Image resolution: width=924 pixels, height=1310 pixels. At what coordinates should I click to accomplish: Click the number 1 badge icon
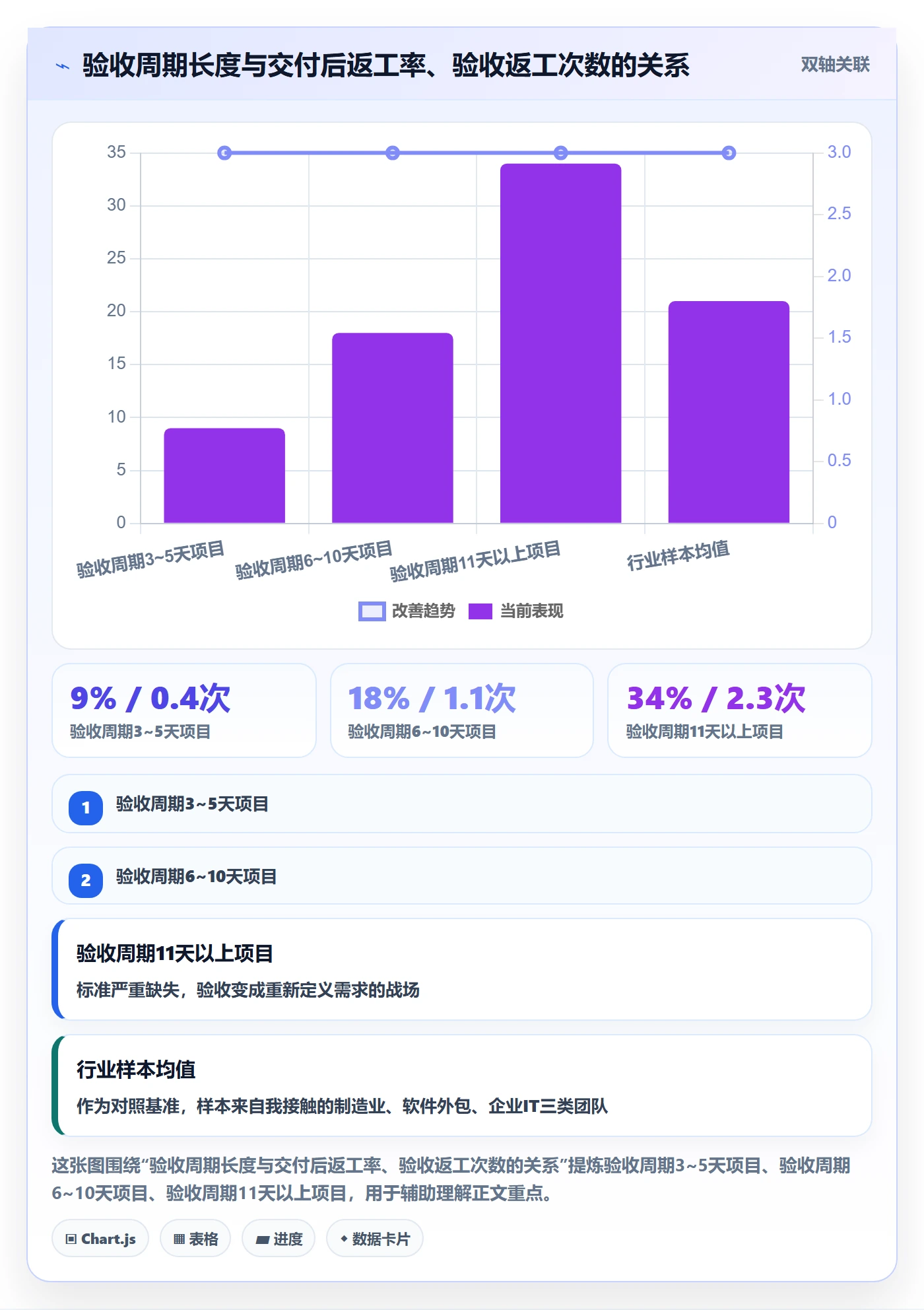[86, 808]
